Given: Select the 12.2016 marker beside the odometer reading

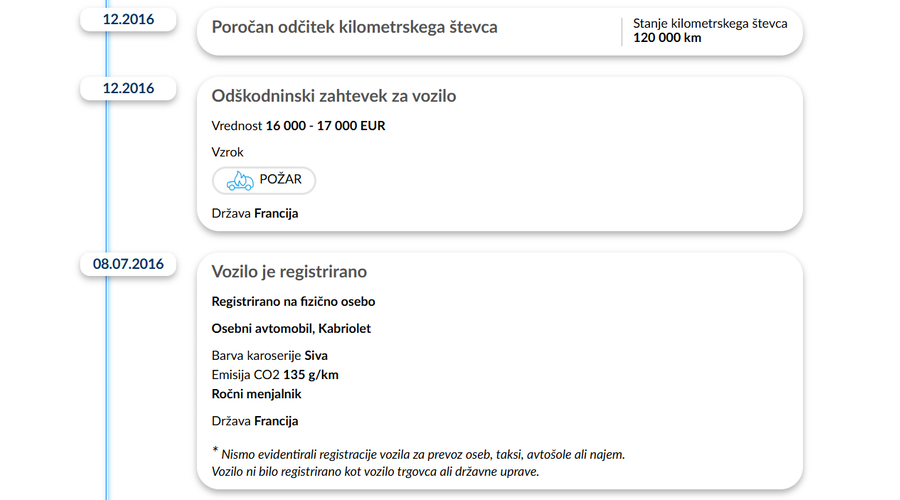Looking at the screenshot, I should (x=128, y=20).
